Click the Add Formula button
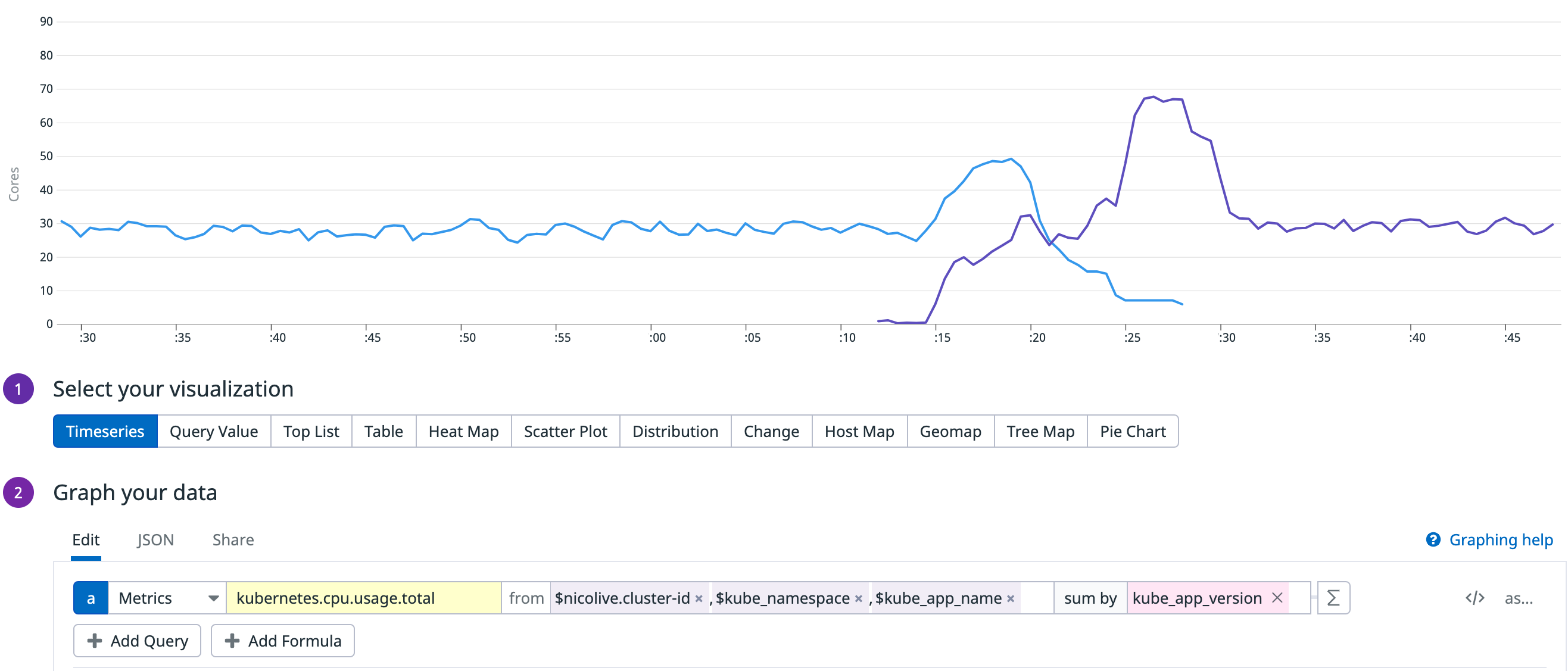The height and width of the screenshot is (671, 1568). pyautogui.click(x=282, y=640)
